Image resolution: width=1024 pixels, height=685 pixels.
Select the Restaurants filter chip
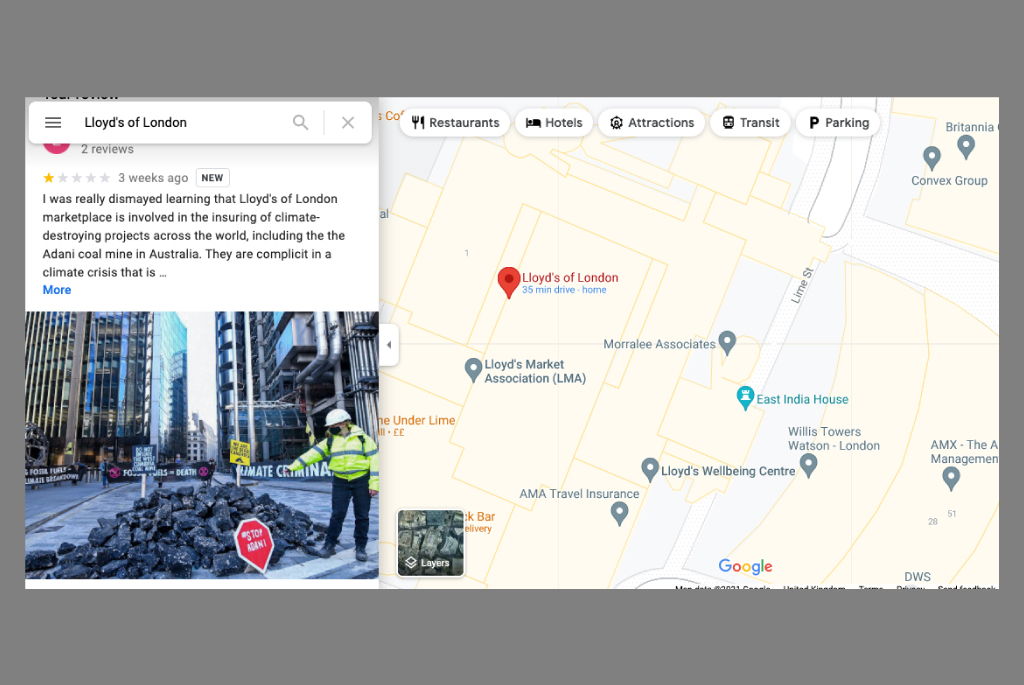click(455, 123)
